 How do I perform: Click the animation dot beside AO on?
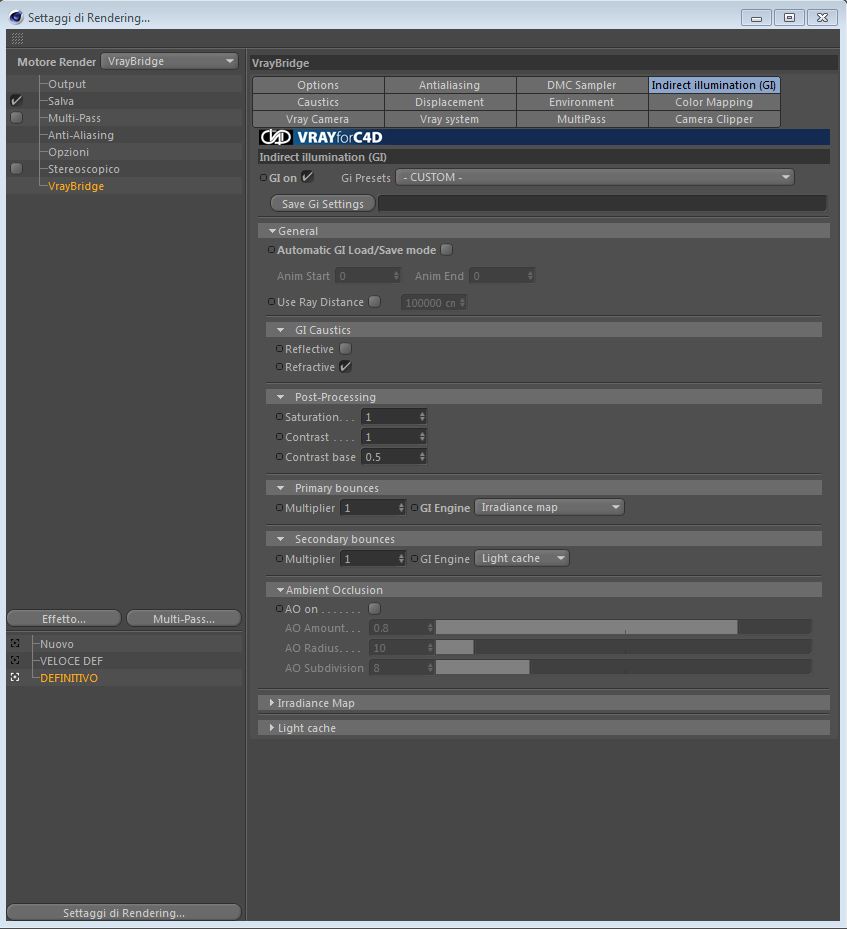tap(280, 608)
